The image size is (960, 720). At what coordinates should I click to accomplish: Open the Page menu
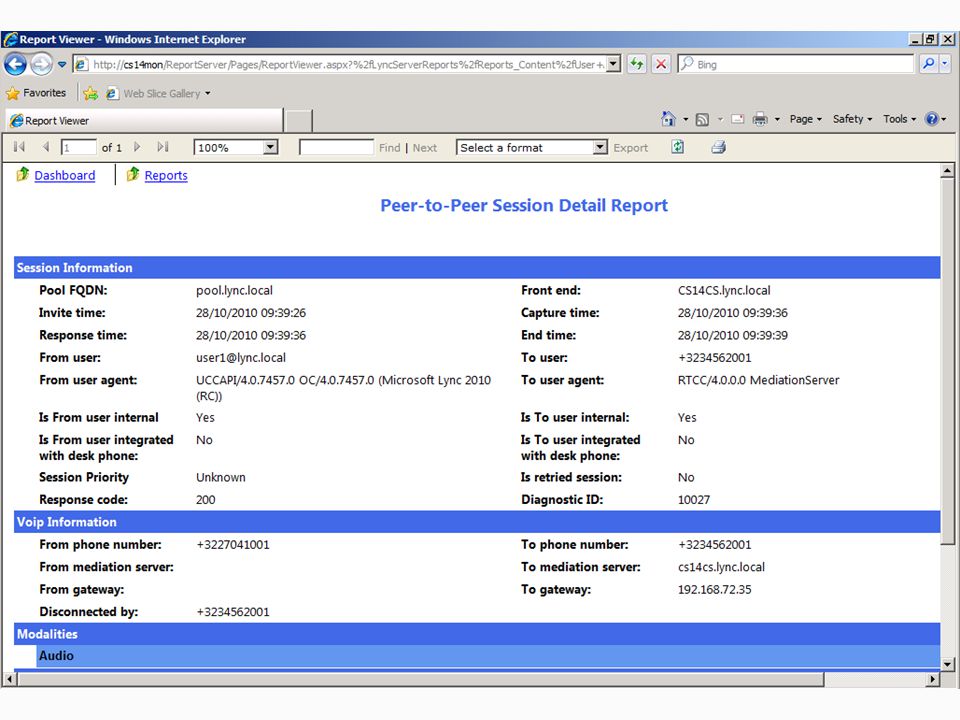click(x=806, y=119)
